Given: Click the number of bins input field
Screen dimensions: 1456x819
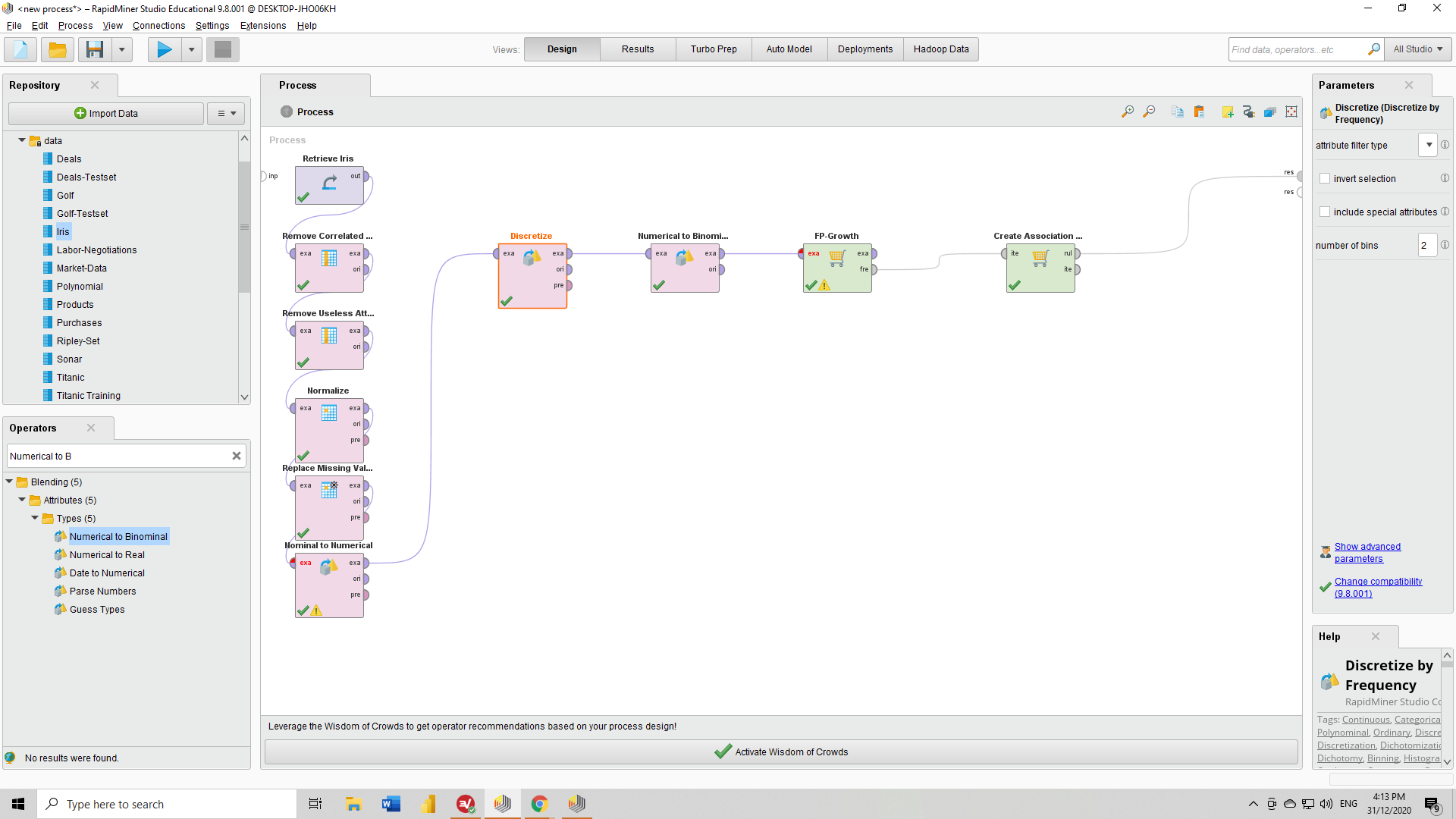Looking at the screenshot, I should point(1427,245).
